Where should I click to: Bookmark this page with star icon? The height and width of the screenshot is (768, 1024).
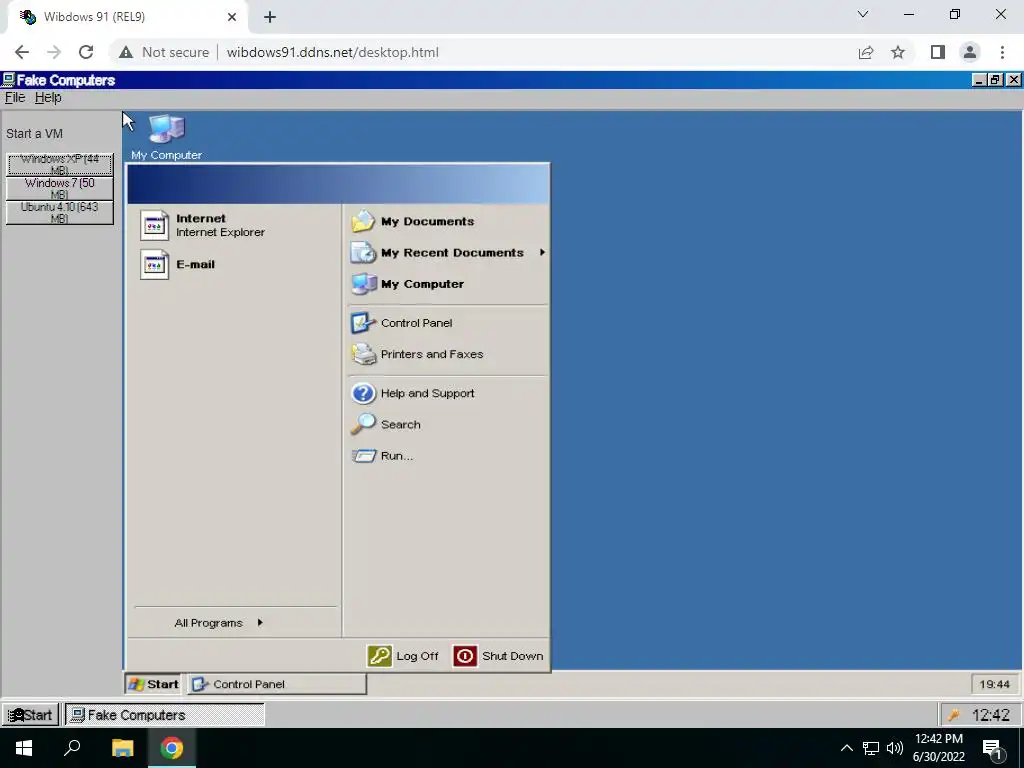(x=898, y=52)
